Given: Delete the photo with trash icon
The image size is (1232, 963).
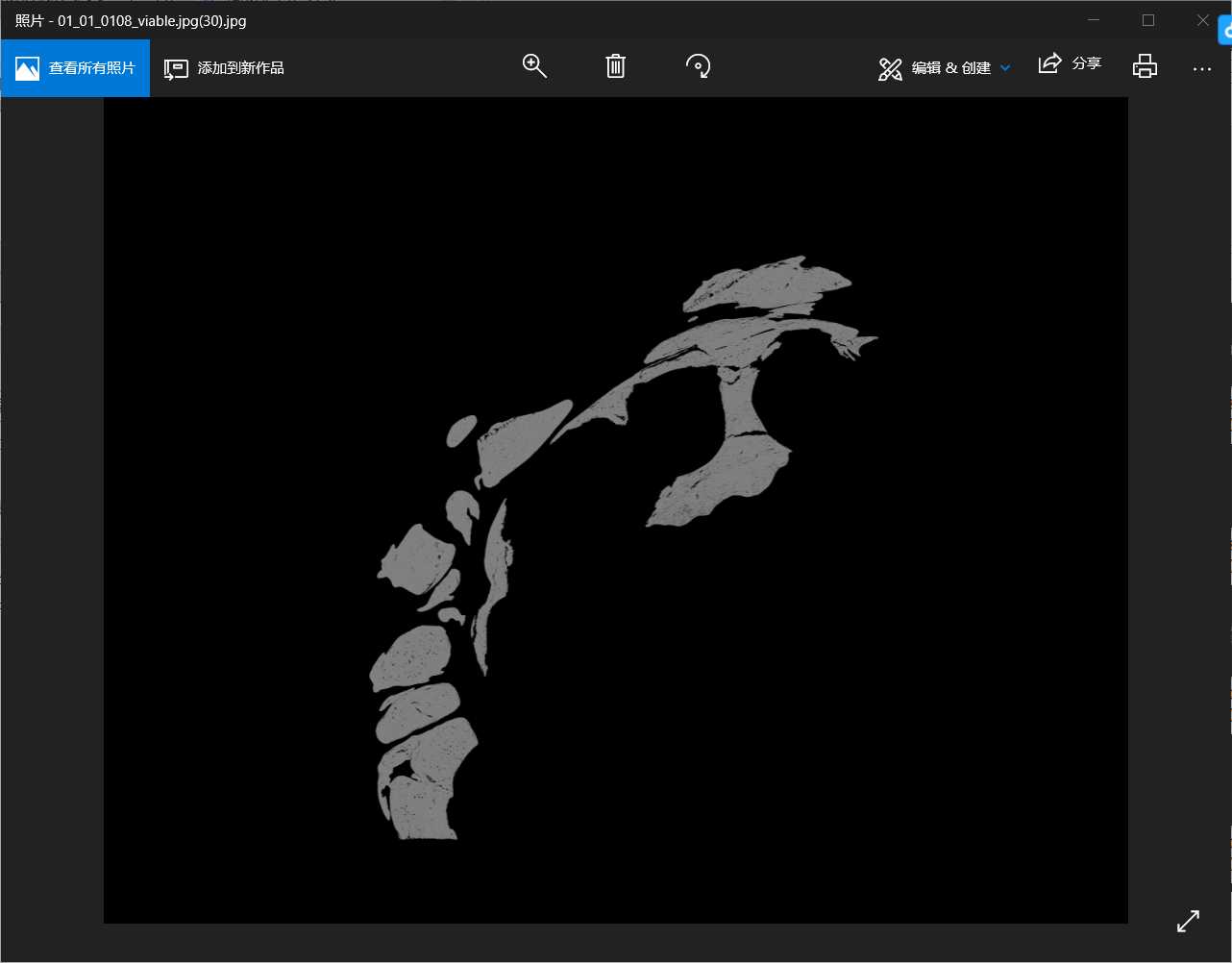Looking at the screenshot, I should 616,66.
